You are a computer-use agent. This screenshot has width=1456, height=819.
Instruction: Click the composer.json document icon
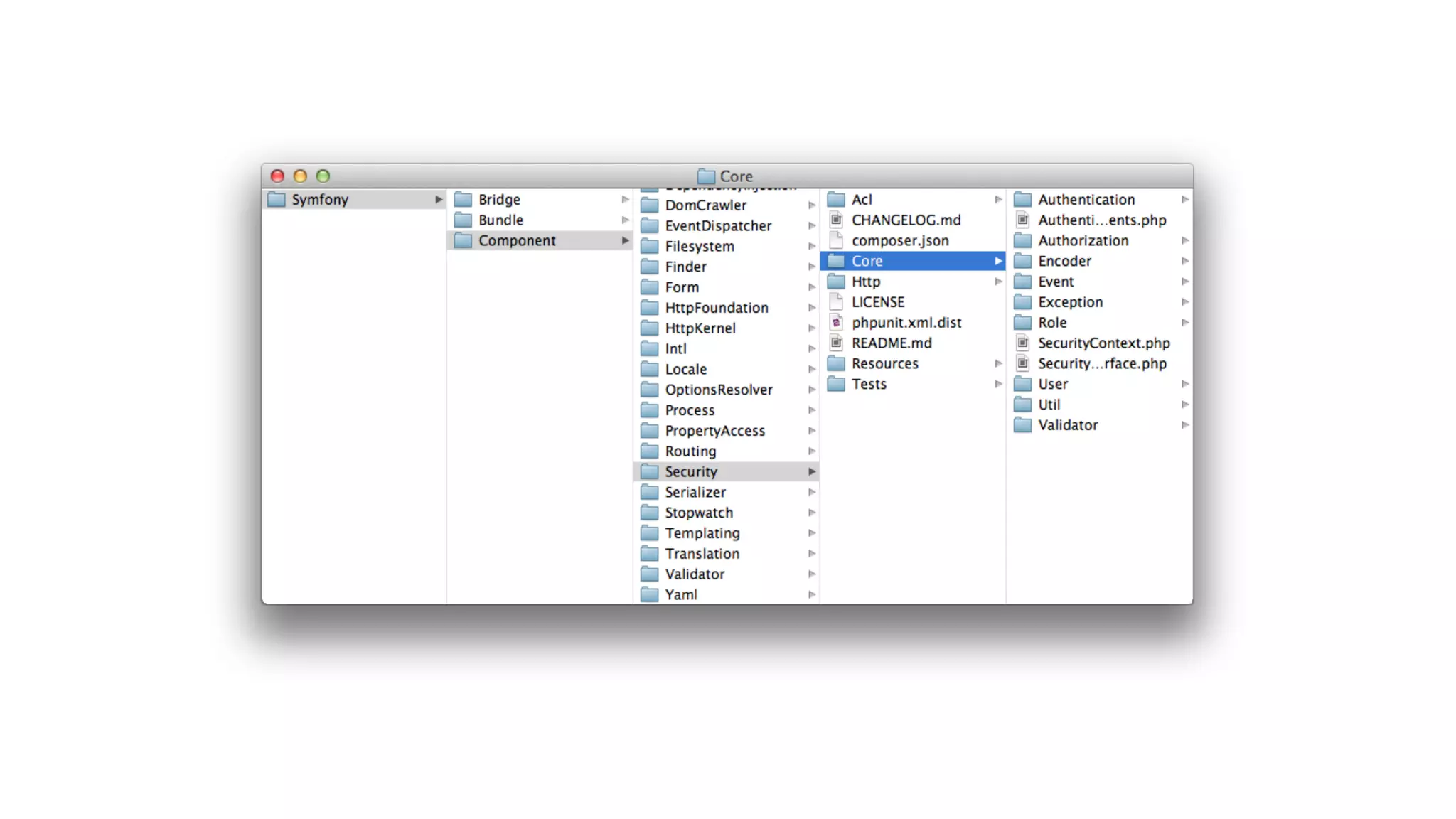point(836,240)
